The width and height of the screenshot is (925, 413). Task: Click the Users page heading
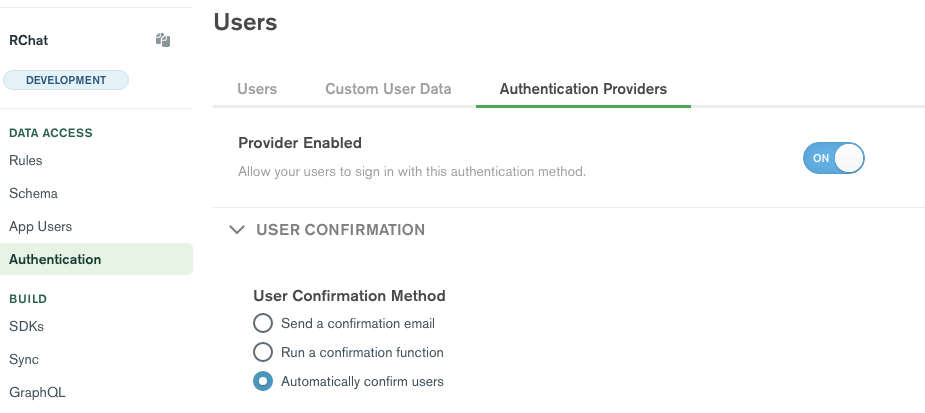(x=245, y=21)
